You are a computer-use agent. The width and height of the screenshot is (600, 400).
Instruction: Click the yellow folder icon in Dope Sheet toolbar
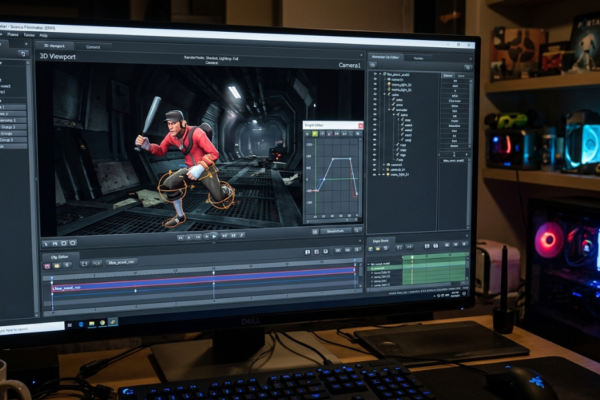pyautogui.click(x=378, y=249)
